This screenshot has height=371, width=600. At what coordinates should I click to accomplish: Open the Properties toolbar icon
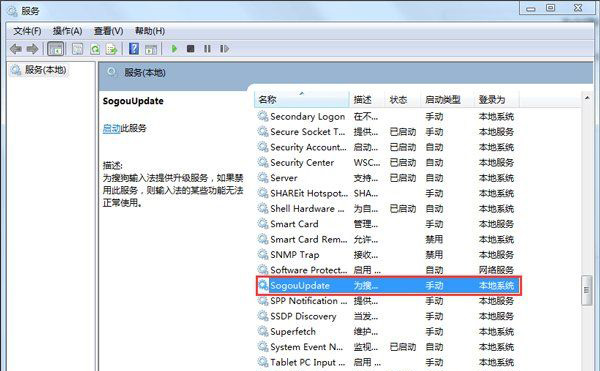pos(78,49)
